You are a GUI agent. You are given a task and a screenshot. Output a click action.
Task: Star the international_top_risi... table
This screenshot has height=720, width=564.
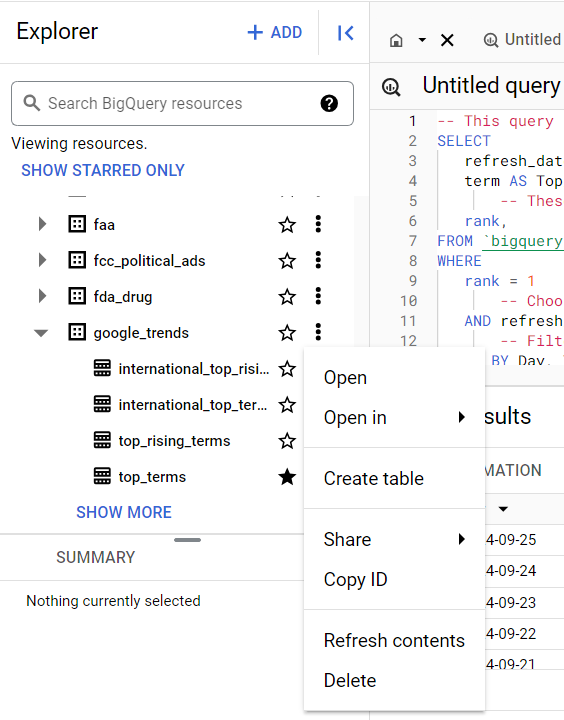click(287, 369)
